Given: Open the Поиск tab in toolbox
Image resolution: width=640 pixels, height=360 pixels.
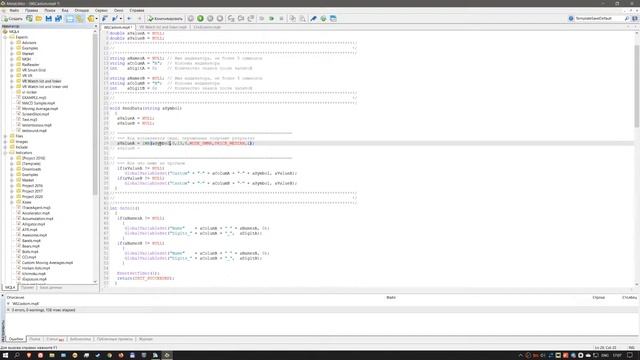Looking at the screenshot, I should click(35, 339).
